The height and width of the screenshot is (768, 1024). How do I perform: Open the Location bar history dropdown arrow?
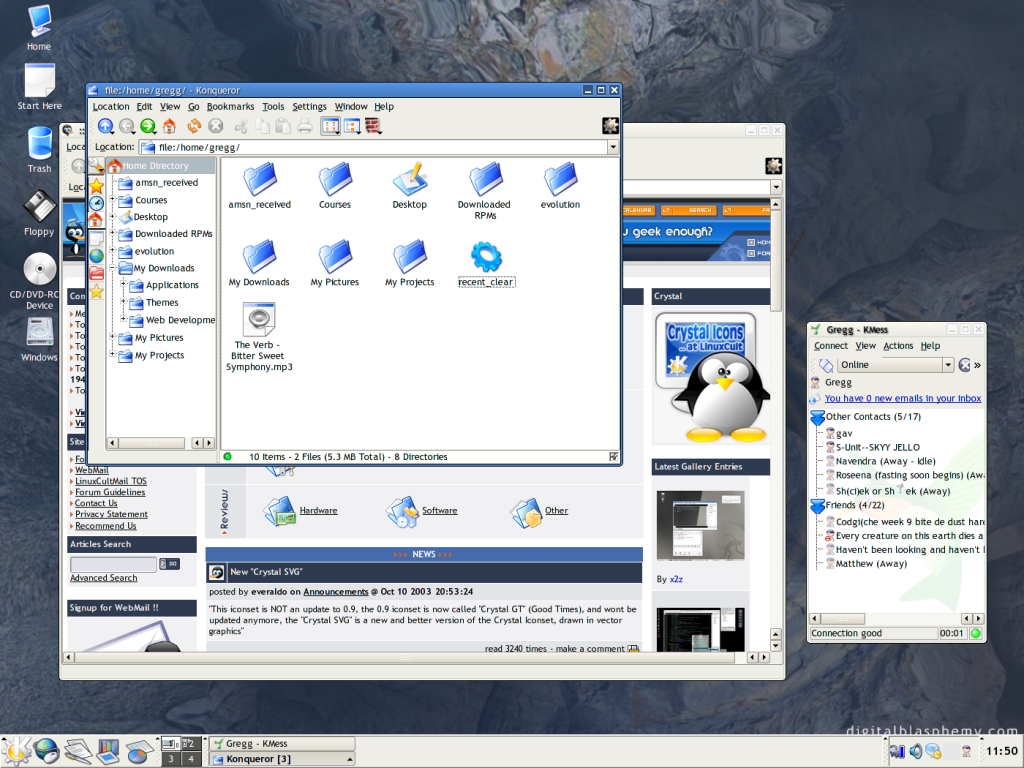[613, 148]
